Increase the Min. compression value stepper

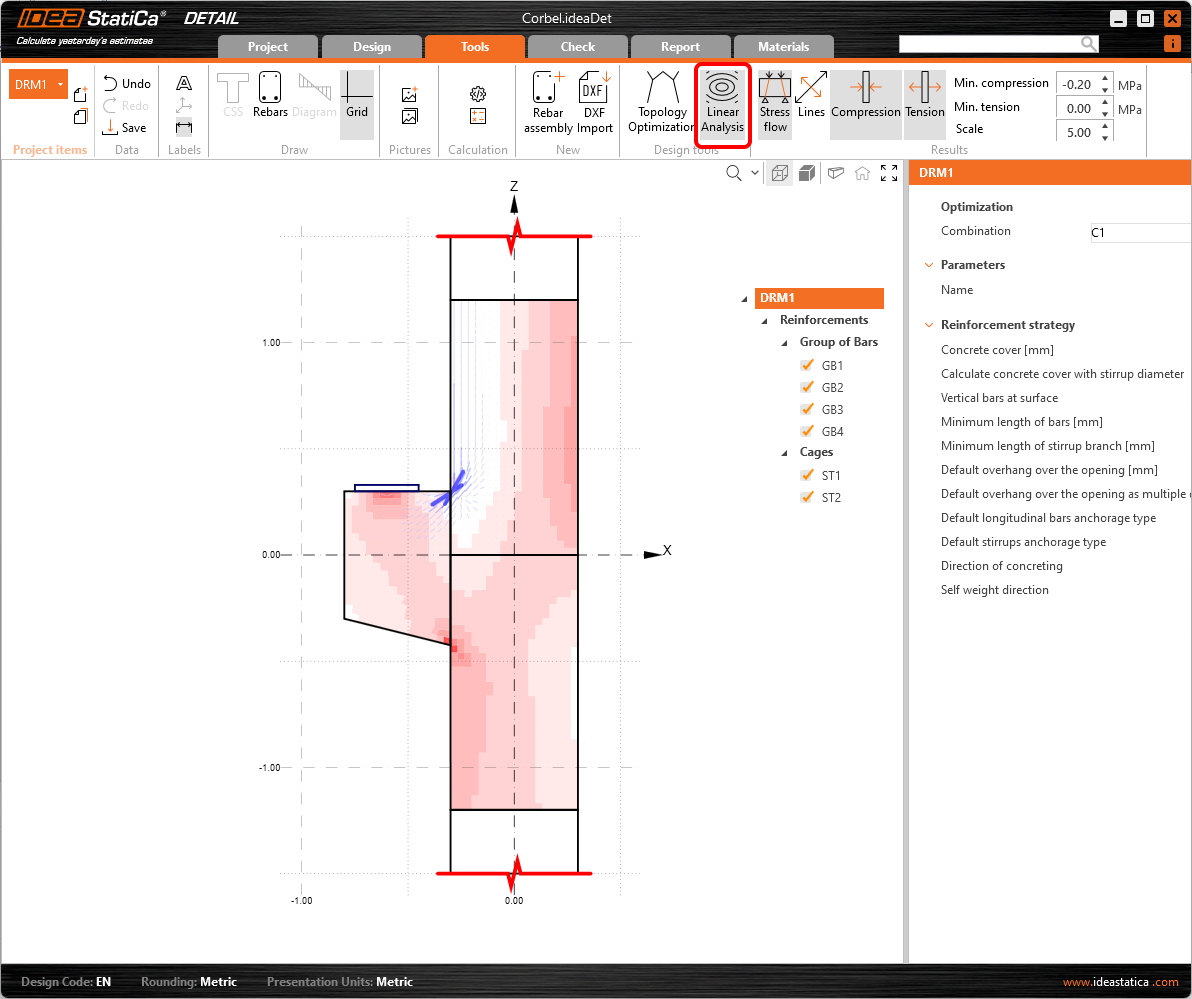[1104, 77]
